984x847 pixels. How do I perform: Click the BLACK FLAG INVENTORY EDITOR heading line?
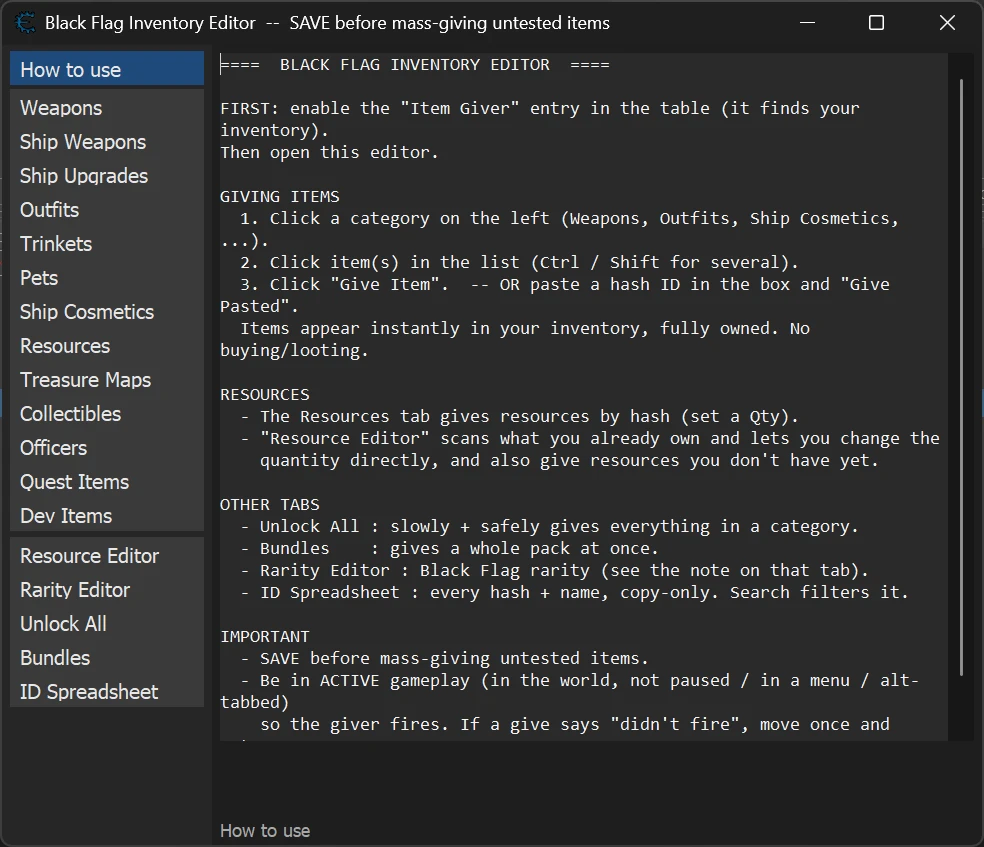click(x=415, y=65)
